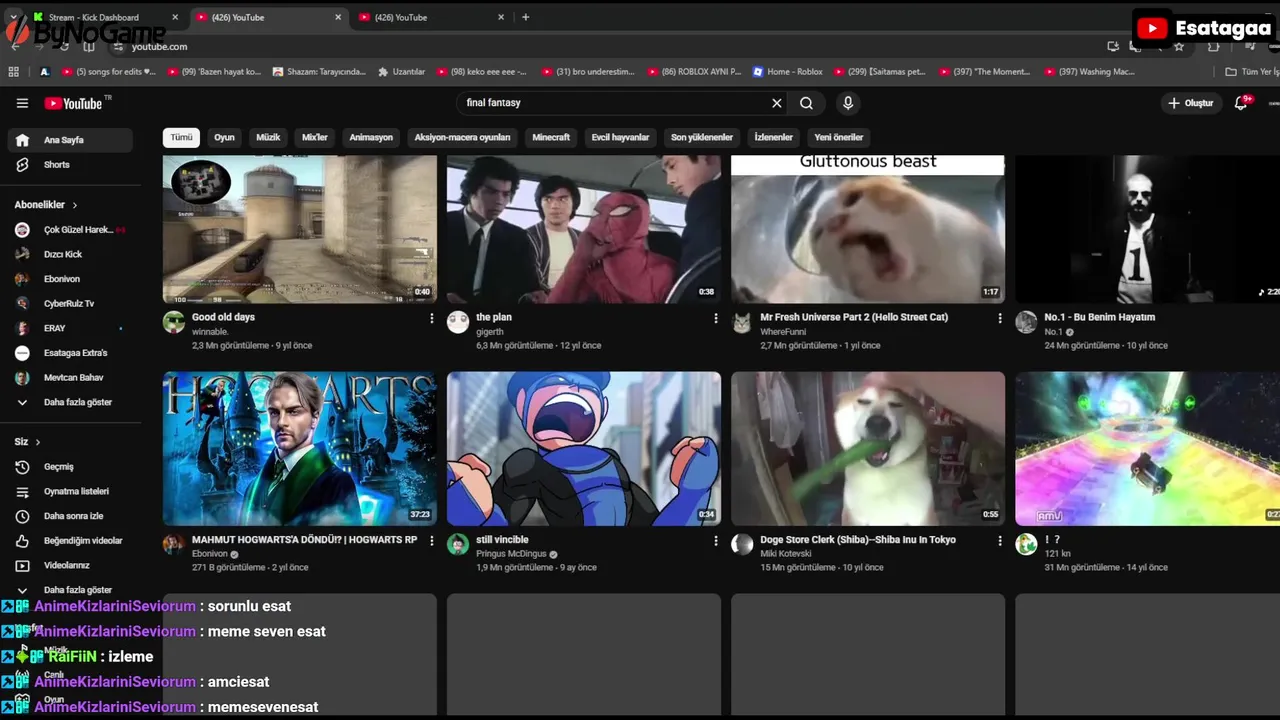1280x720 pixels.
Task: Open more options for 'Good old days'
Action: [432, 318]
